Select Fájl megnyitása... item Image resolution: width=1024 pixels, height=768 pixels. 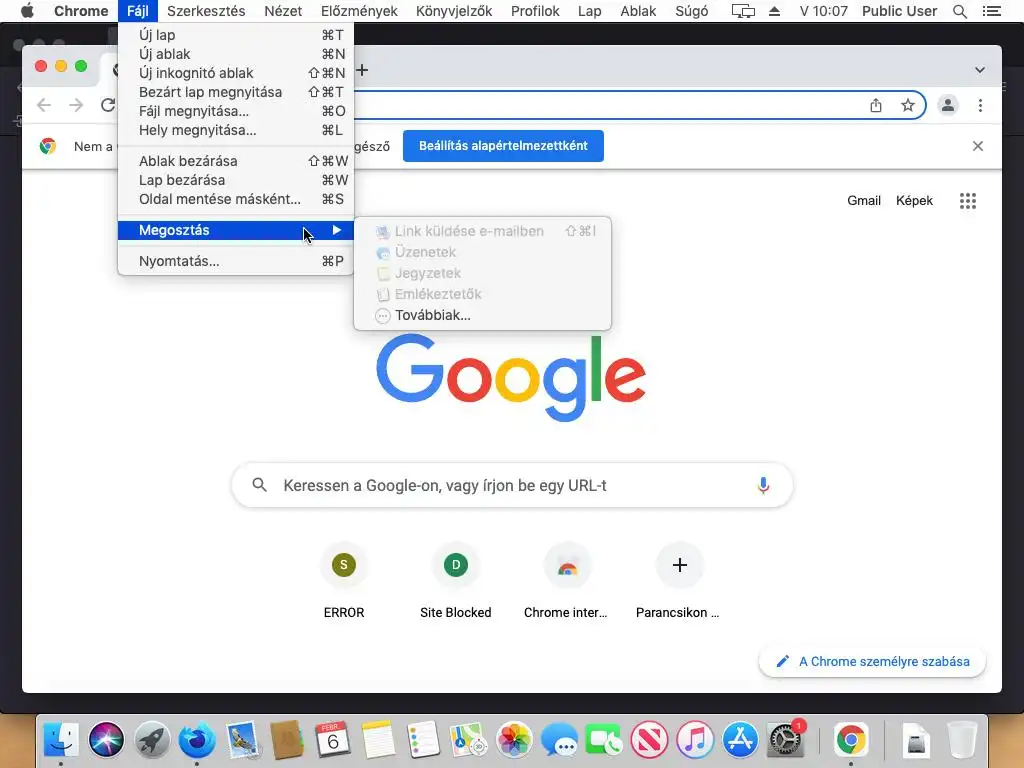point(236,111)
